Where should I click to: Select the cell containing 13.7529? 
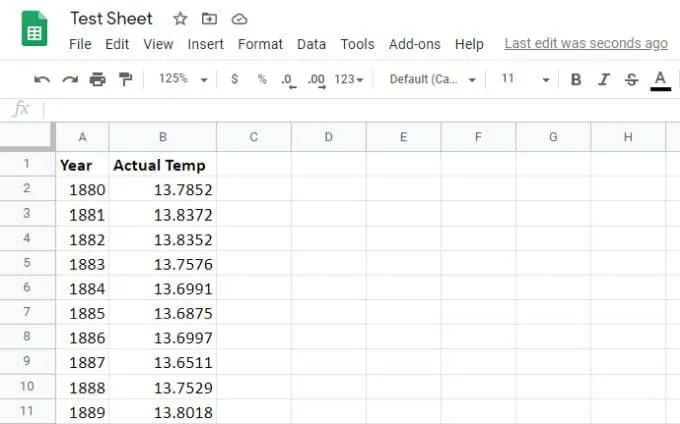(x=163, y=386)
